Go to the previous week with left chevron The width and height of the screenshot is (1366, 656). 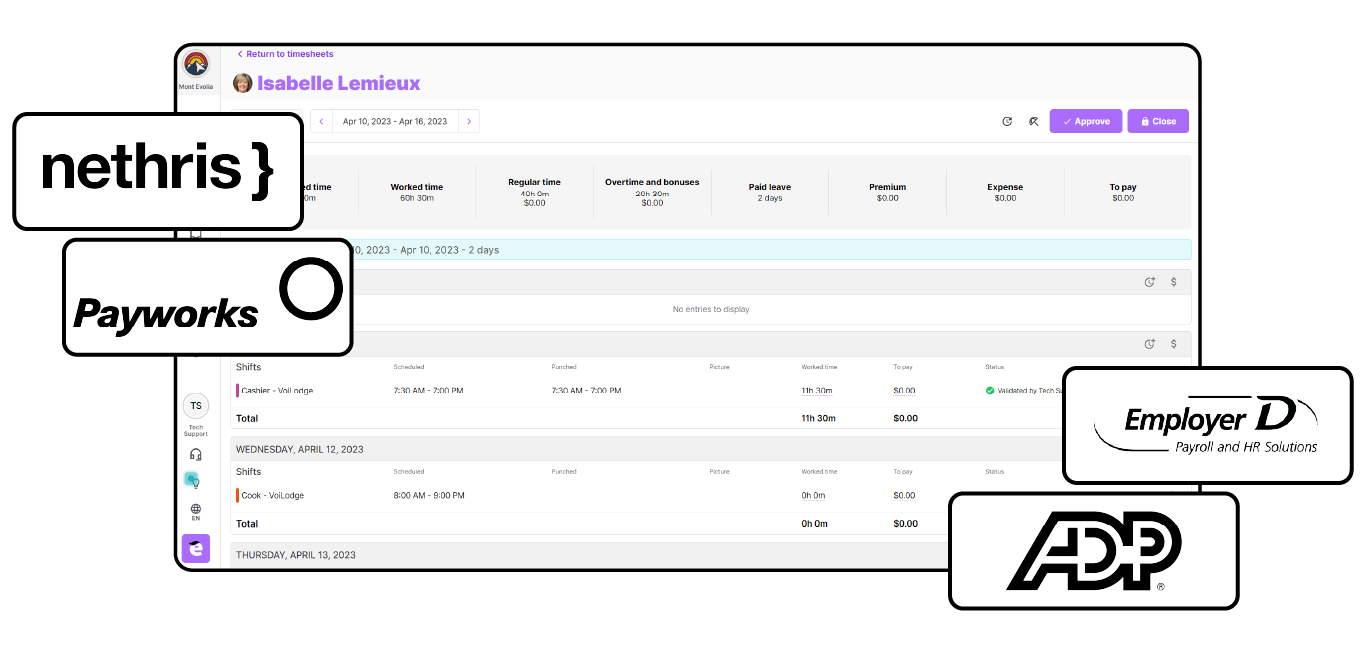point(321,121)
